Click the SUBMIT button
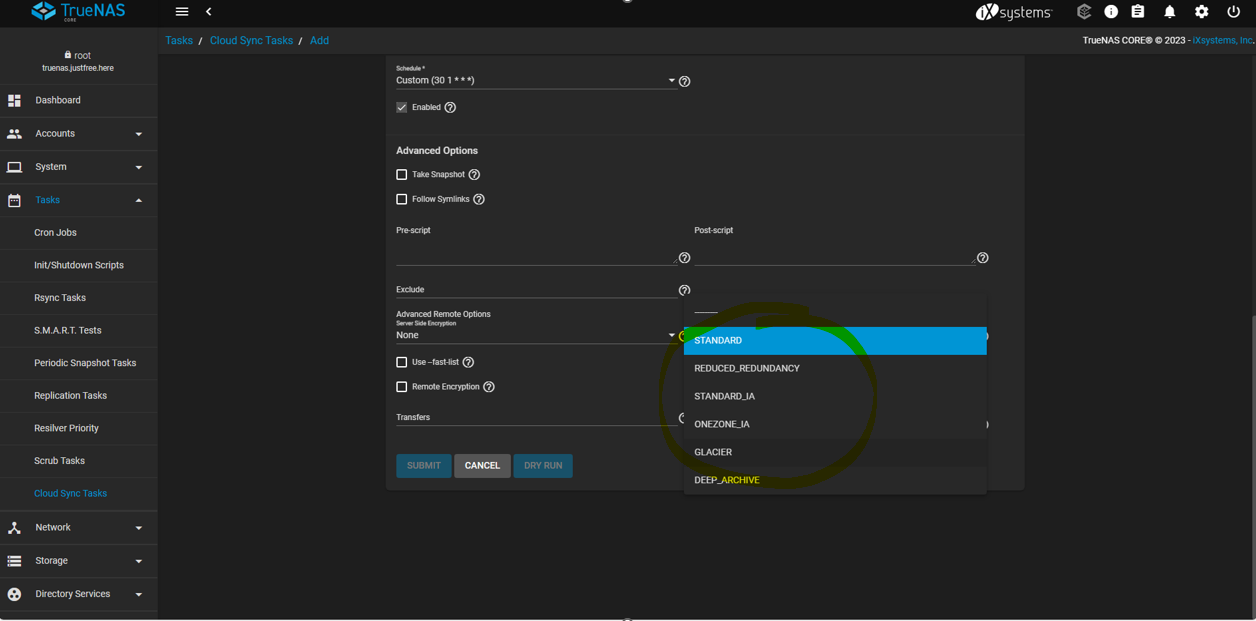 point(424,466)
